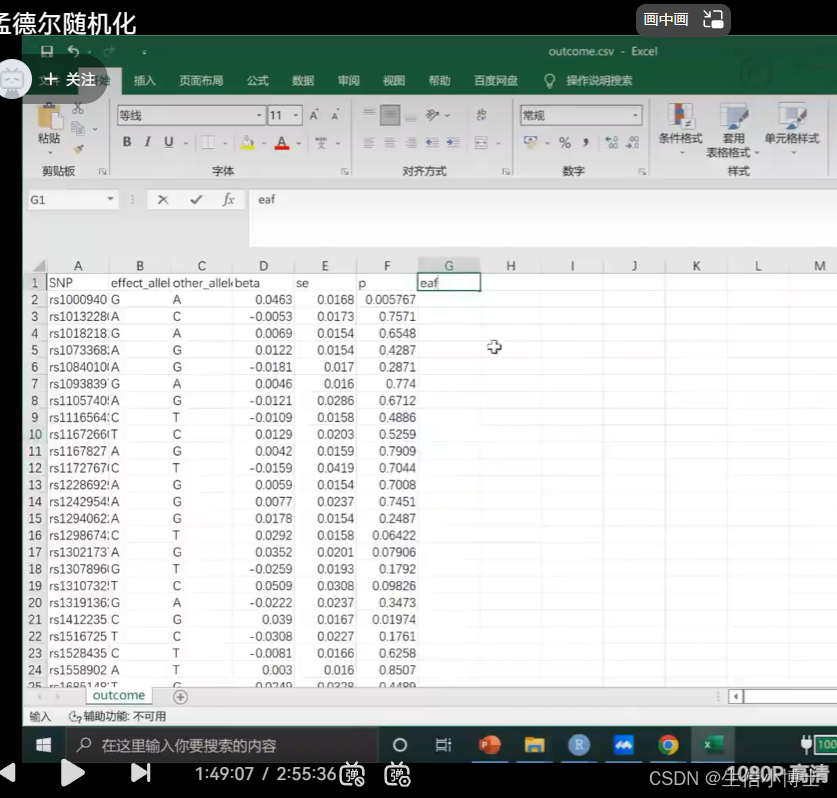The width and height of the screenshot is (837, 798).
Task: Open the number format dropdown 常规
Action: point(635,115)
